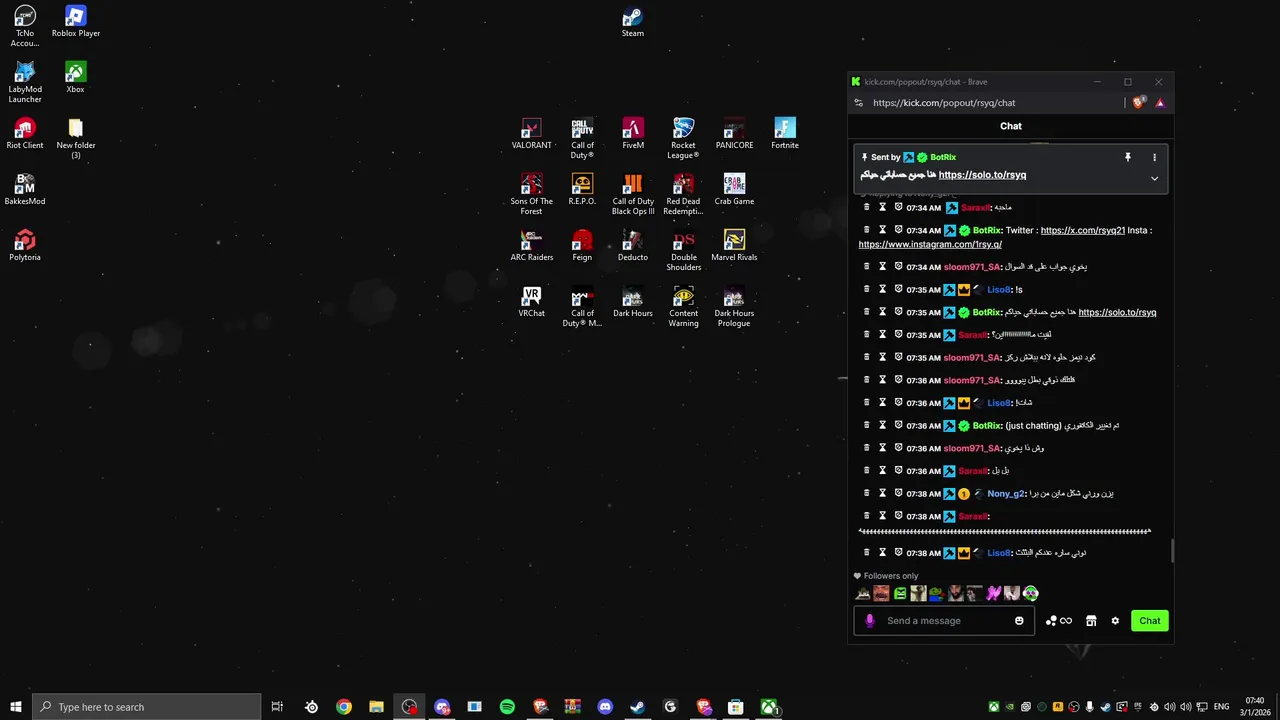Open pinned message three-dot options
This screenshot has height=720, width=1280.
[1154, 157]
